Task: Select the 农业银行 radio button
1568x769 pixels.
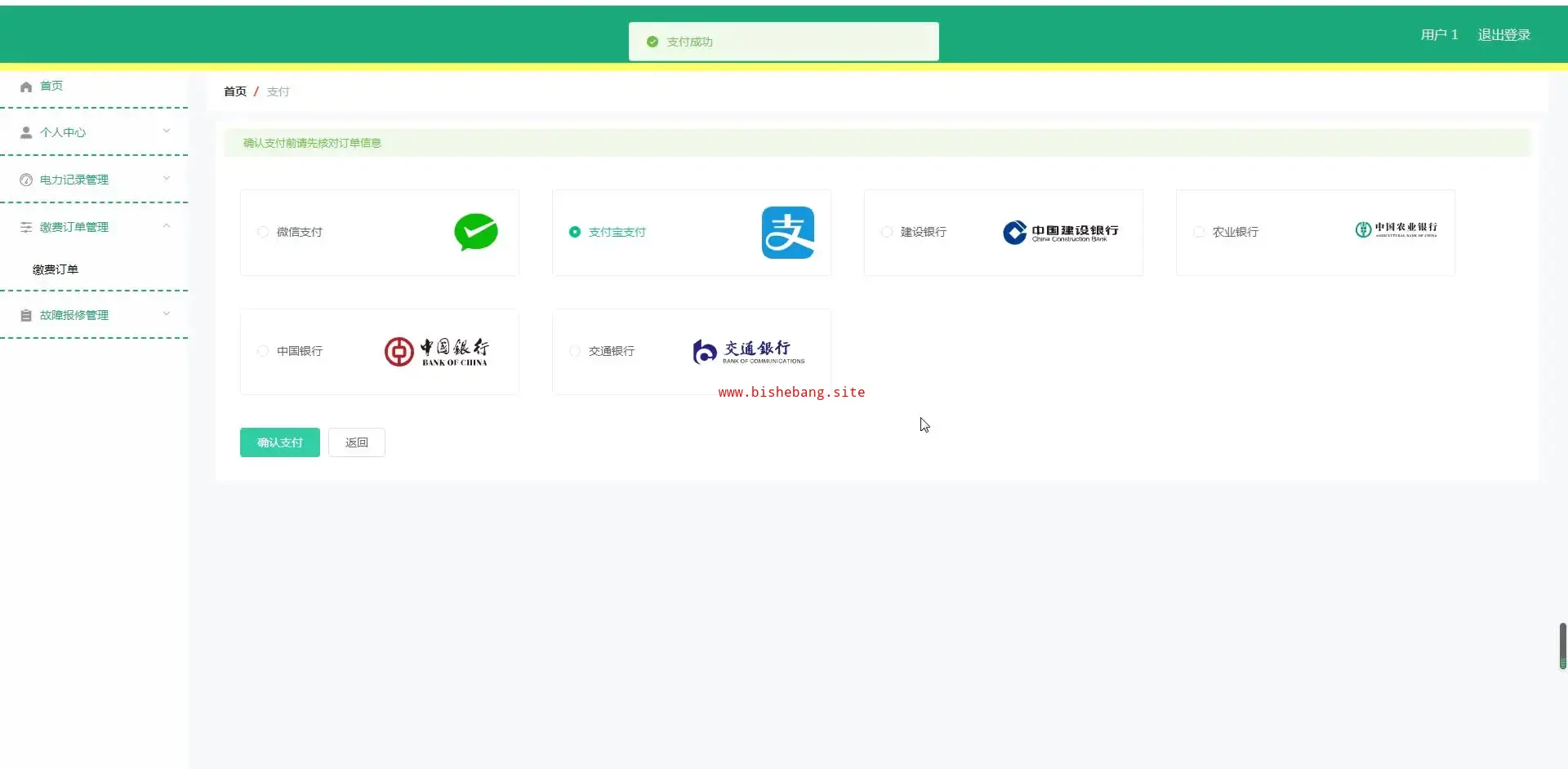Action: click(x=1199, y=232)
